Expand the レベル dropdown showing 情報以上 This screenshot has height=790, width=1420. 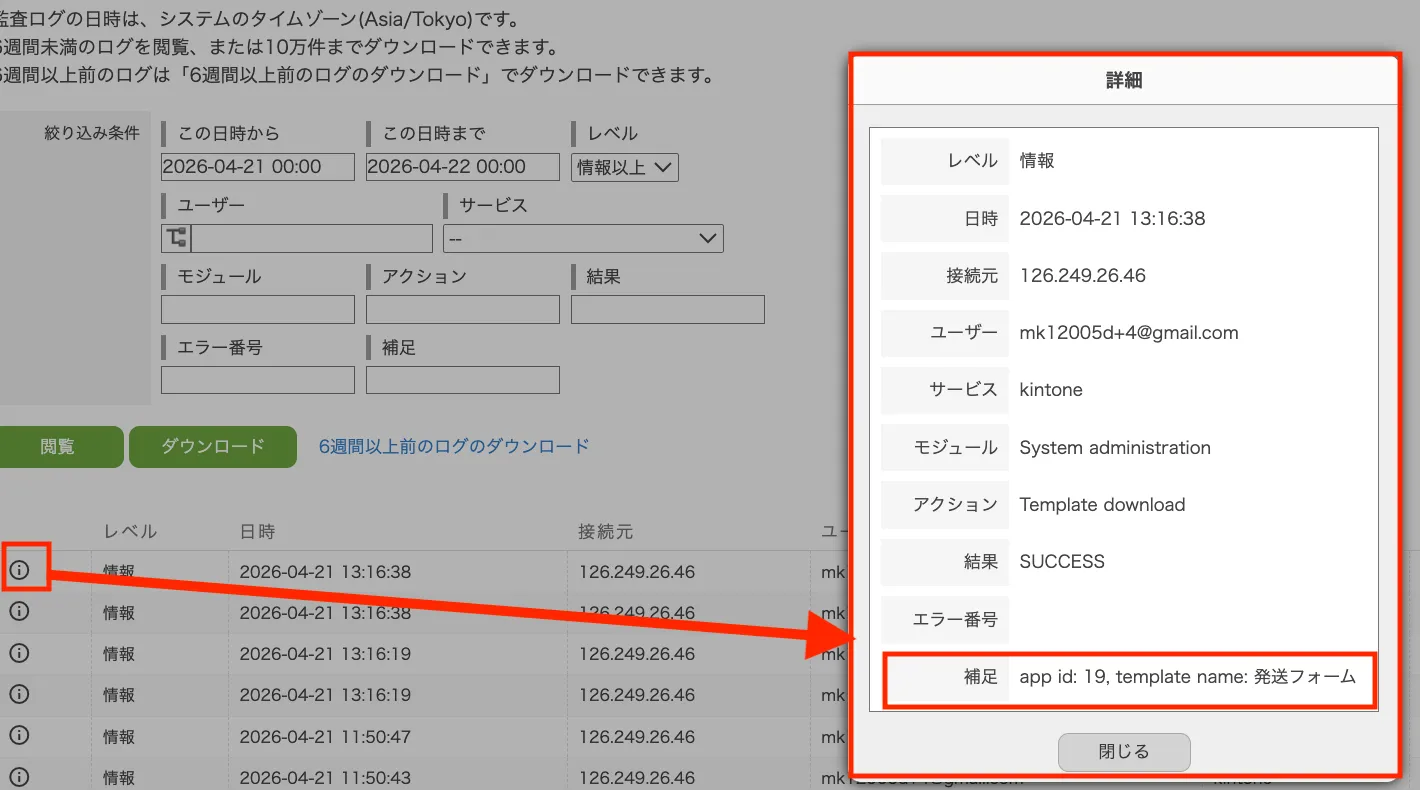coord(624,167)
